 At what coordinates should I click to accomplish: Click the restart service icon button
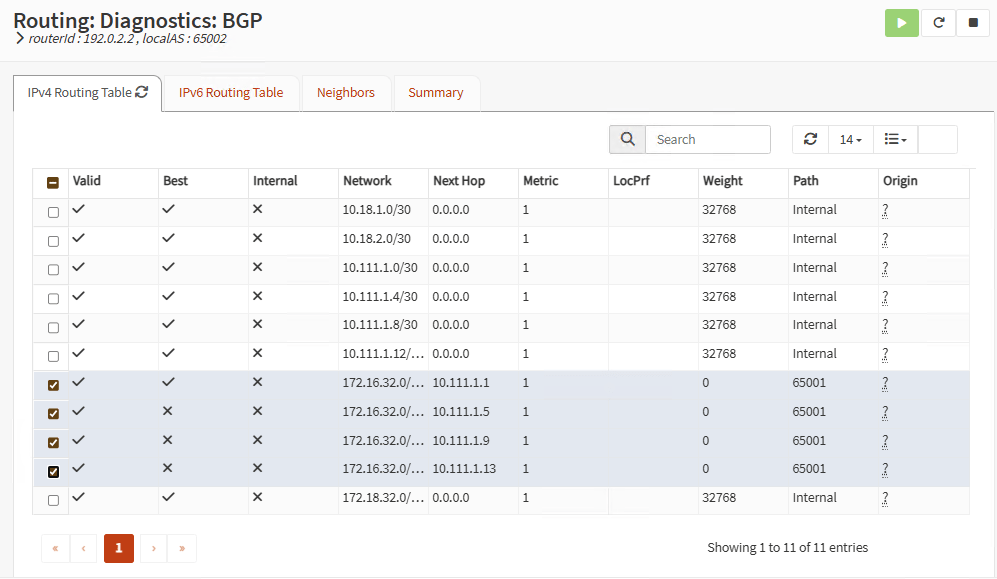[938, 23]
